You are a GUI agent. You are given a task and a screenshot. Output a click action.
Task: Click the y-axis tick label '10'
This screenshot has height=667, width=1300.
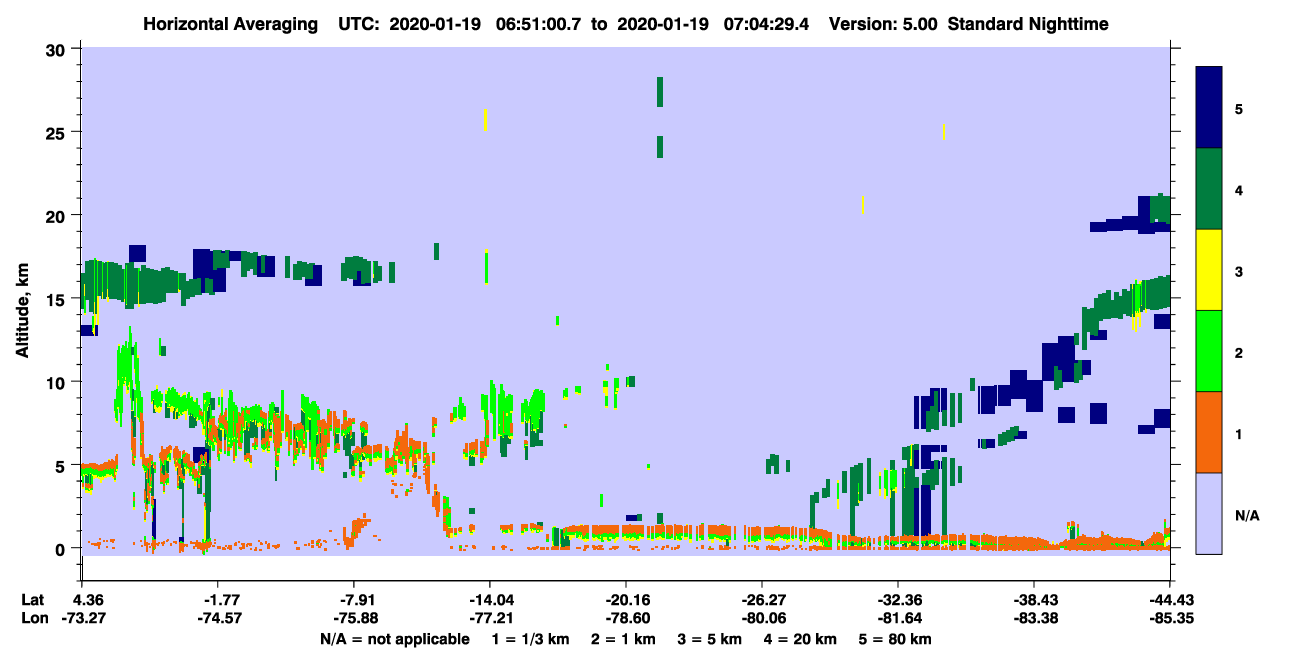coord(57,382)
